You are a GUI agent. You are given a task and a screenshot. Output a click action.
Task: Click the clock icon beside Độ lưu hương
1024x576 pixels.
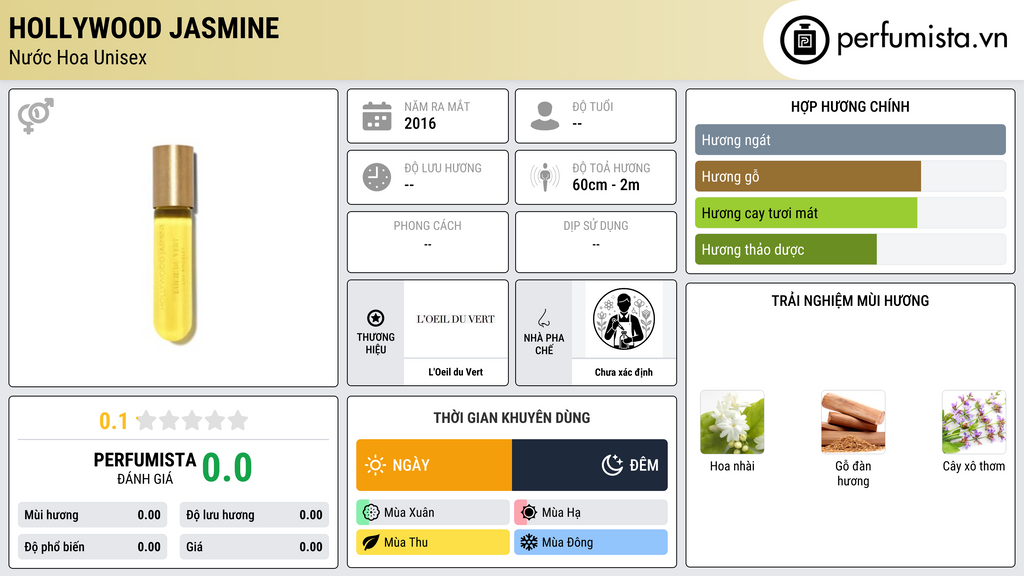pyautogui.click(x=377, y=177)
